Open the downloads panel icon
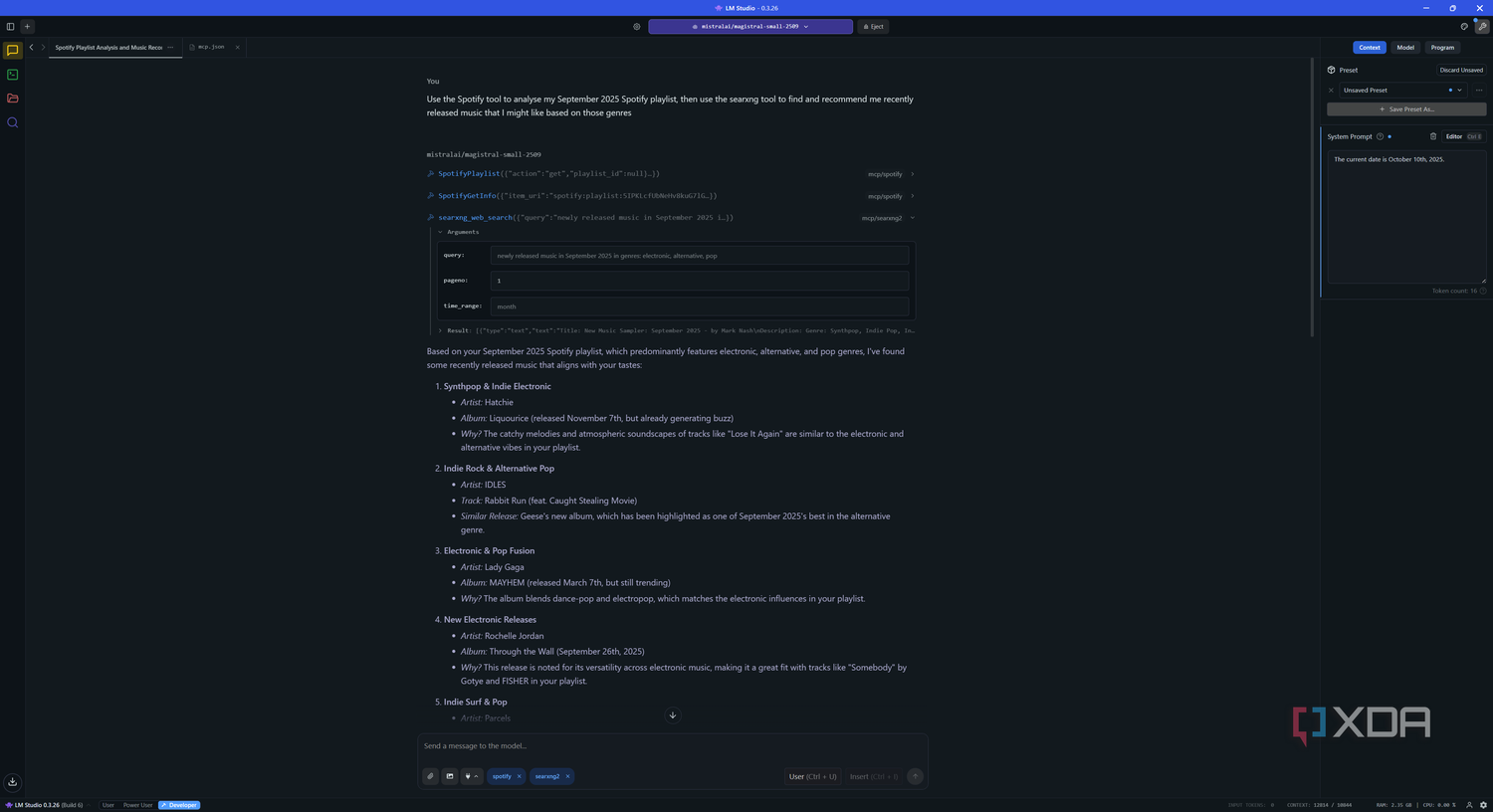Viewport: 1493px width, 812px height. tap(12, 782)
